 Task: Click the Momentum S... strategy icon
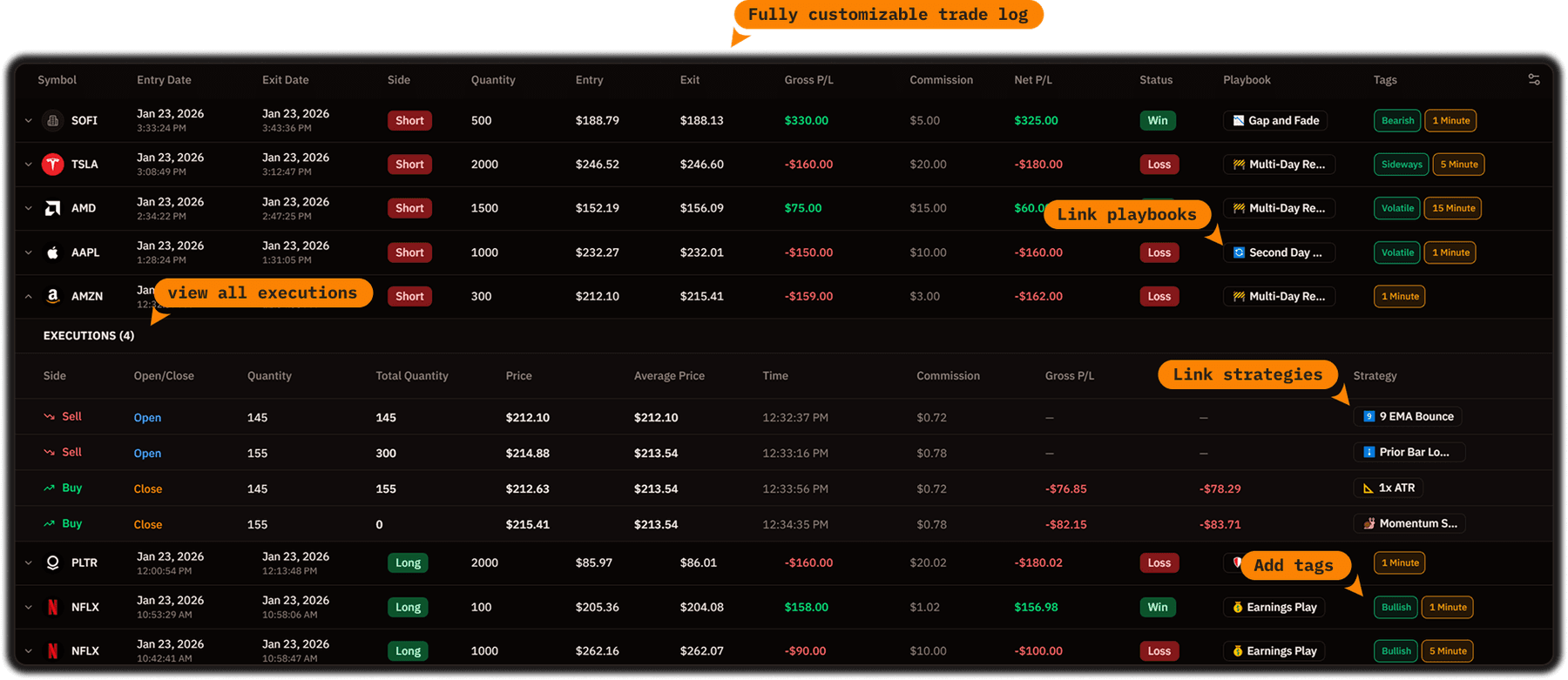coord(1369,523)
